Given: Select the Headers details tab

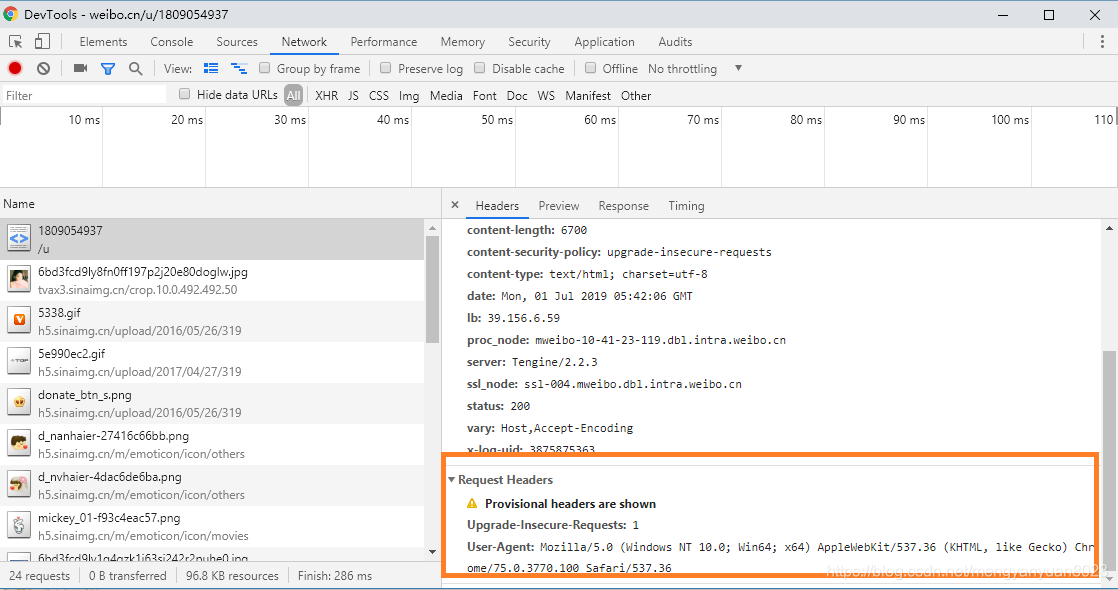Looking at the screenshot, I should tap(497, 205).
